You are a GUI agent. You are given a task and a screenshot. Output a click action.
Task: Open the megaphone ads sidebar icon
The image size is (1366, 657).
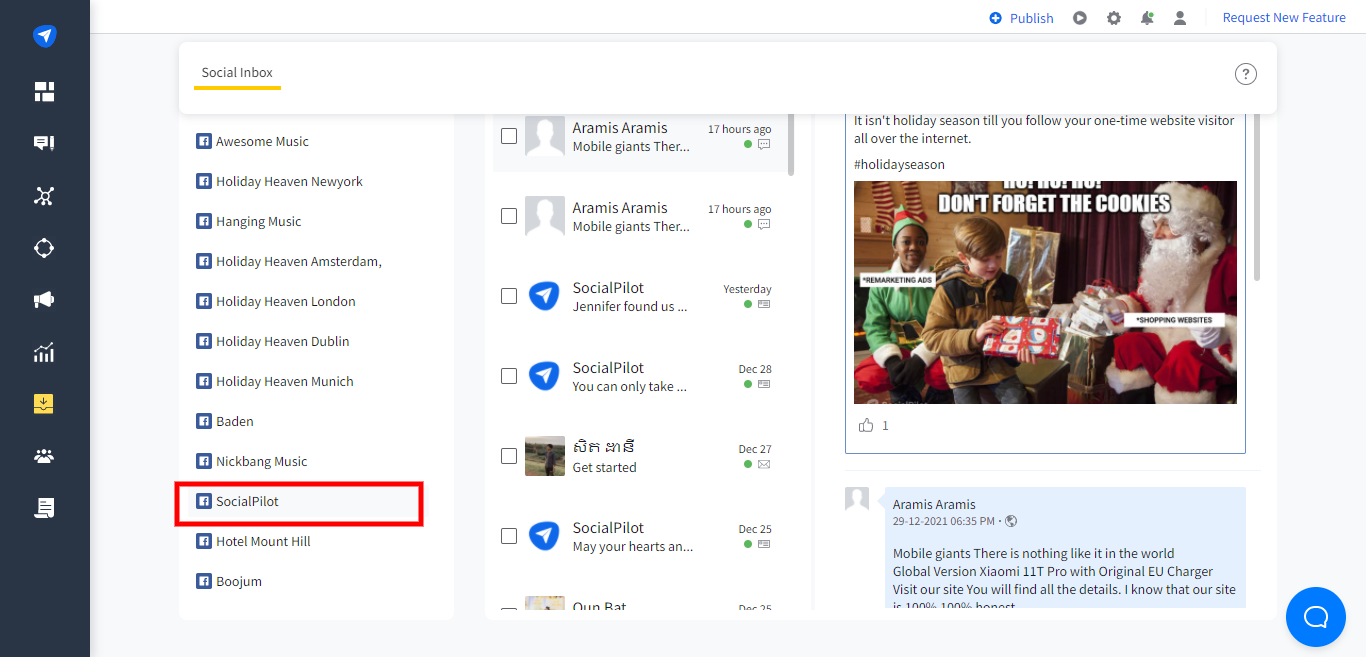[x=44, y=300]
